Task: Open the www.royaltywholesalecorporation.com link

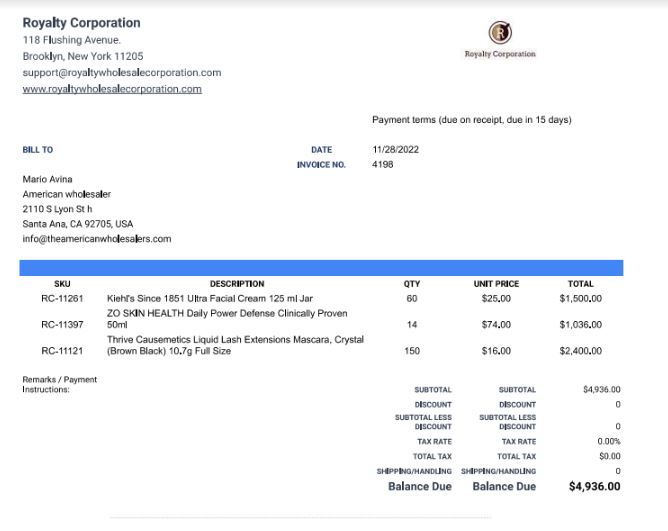Action: pos(112,89)
